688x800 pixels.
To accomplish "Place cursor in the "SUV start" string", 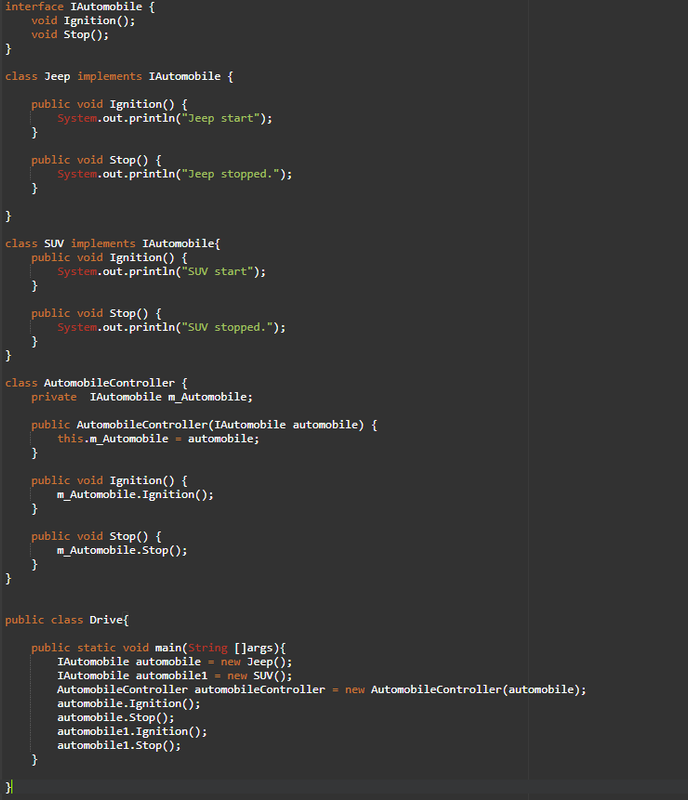I will coord(218,271).
